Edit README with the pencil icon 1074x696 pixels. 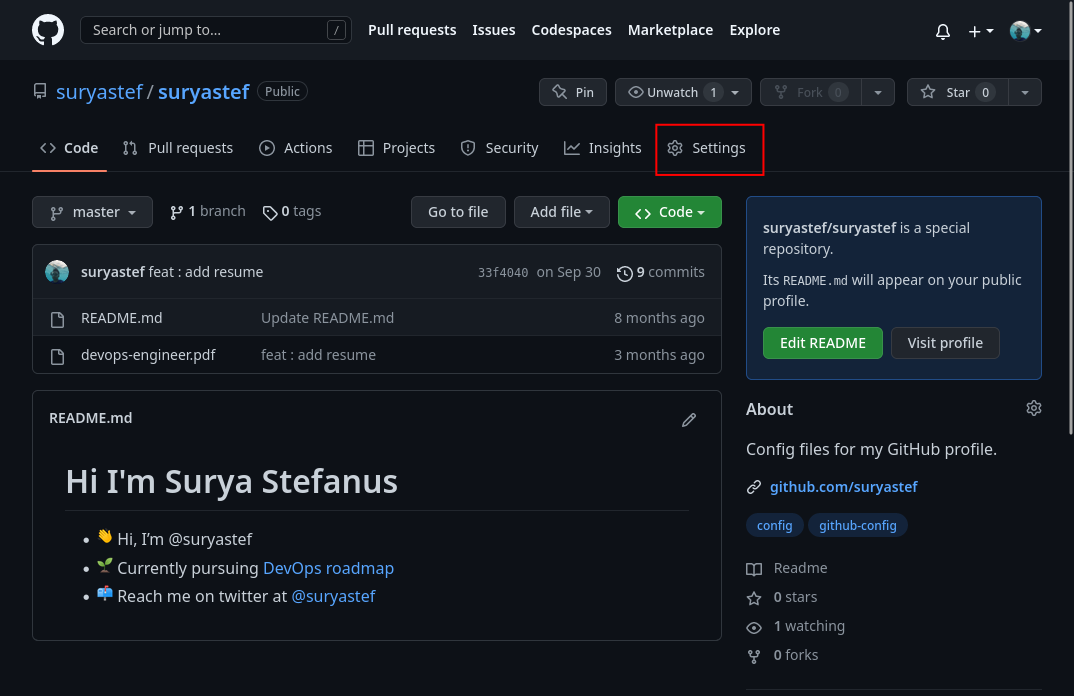[689, 420]
